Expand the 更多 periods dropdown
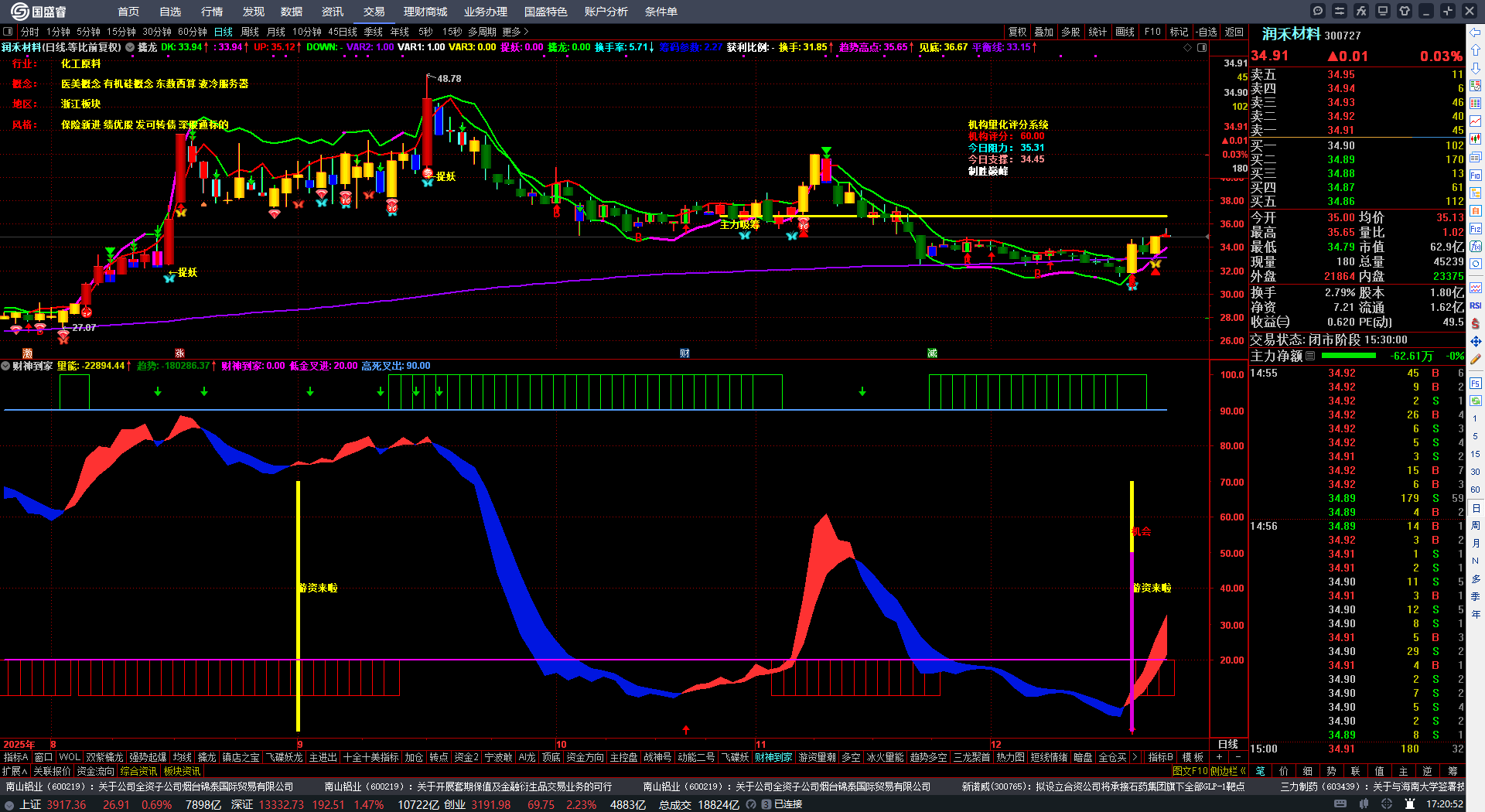 coord(515,32)
